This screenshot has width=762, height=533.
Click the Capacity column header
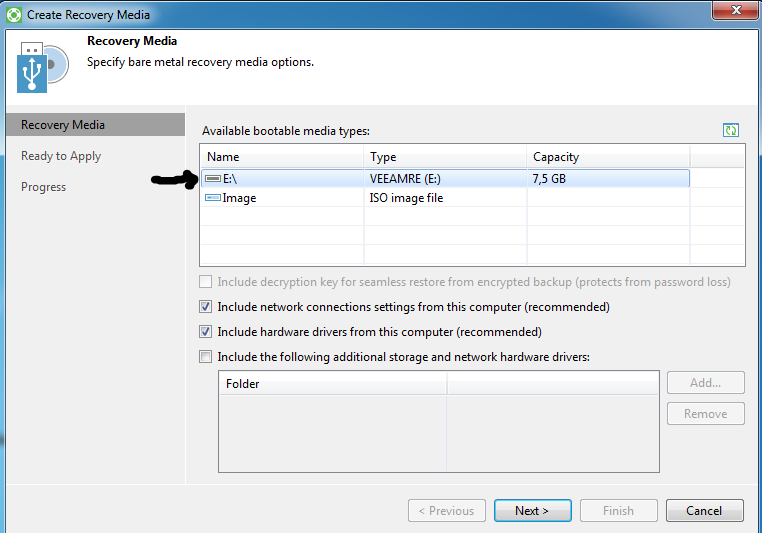tap(608, 157)
